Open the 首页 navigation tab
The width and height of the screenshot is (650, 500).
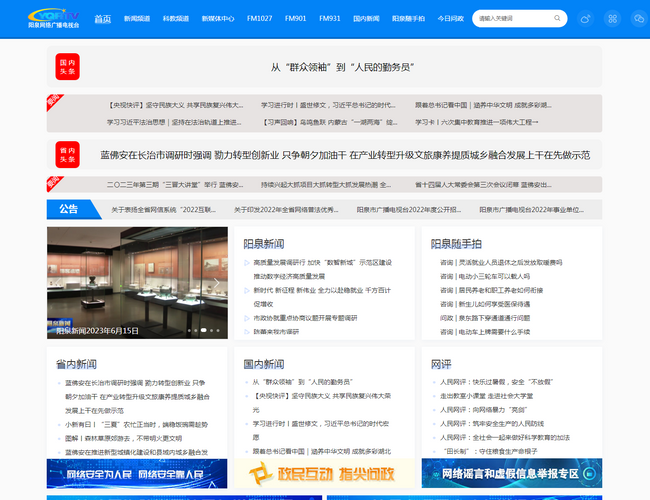(103, 19)
